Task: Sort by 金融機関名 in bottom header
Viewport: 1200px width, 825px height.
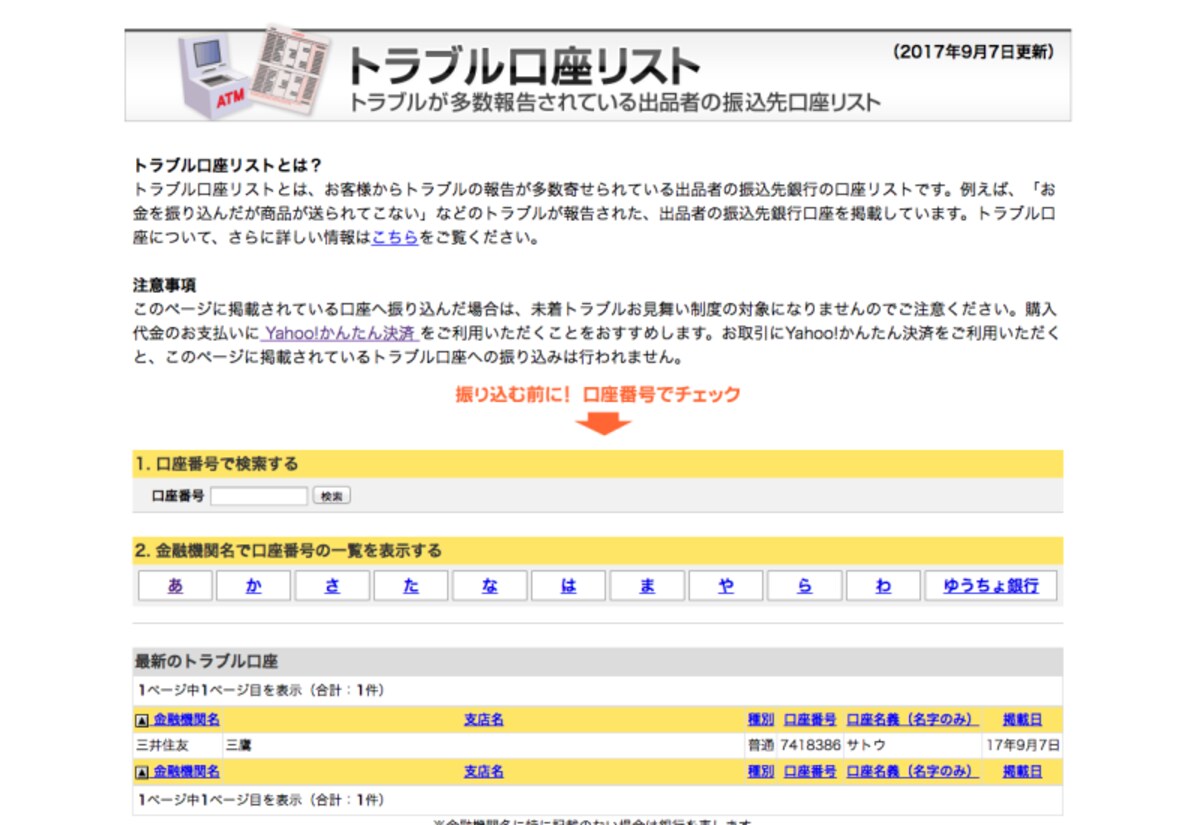Action: coord(187,771)
